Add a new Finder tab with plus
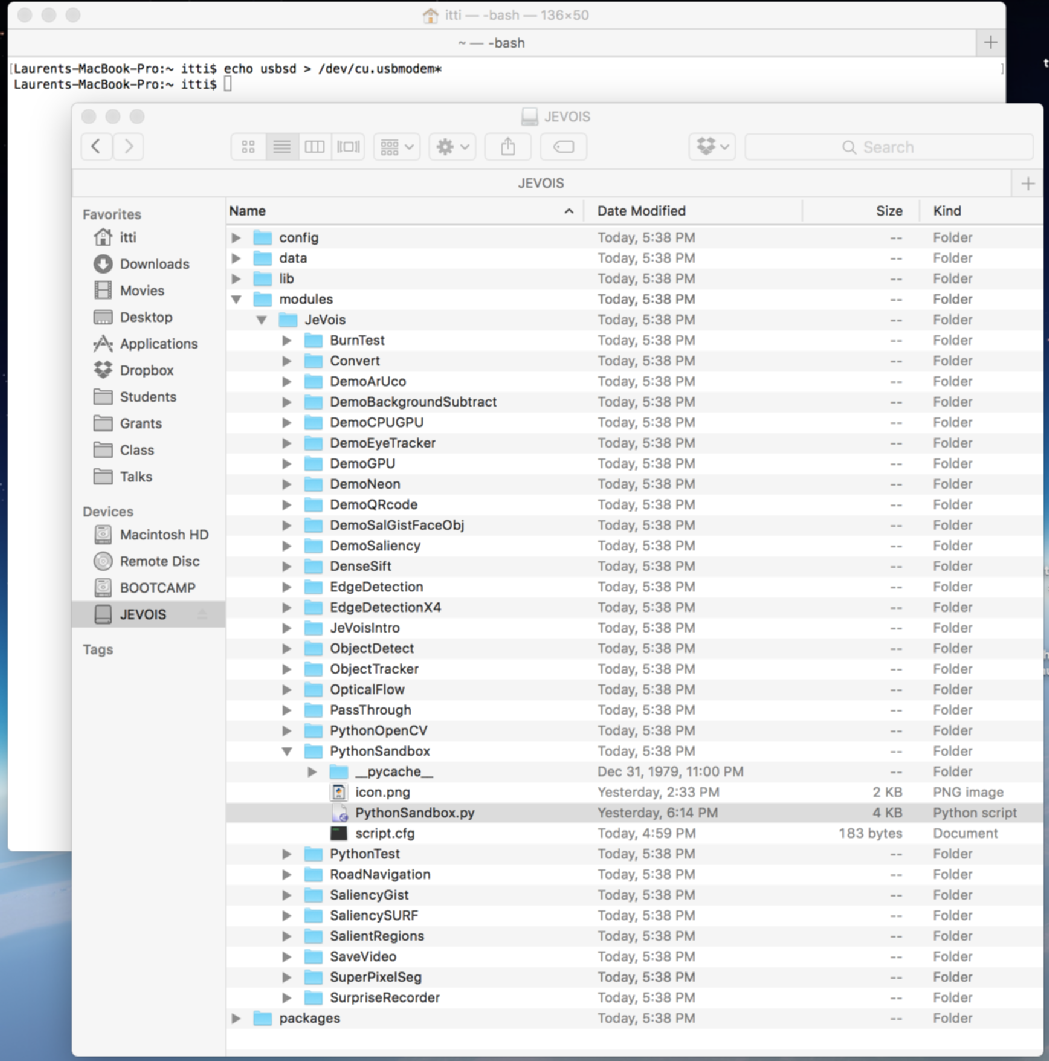Viewport: 1049px width, 1061px height. point(1027,183)
